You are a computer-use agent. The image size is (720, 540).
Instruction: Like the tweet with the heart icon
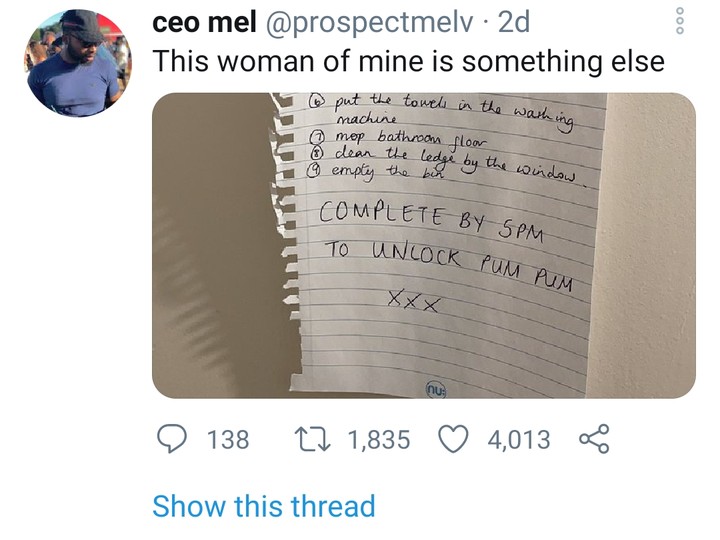(x=455, y=439)
